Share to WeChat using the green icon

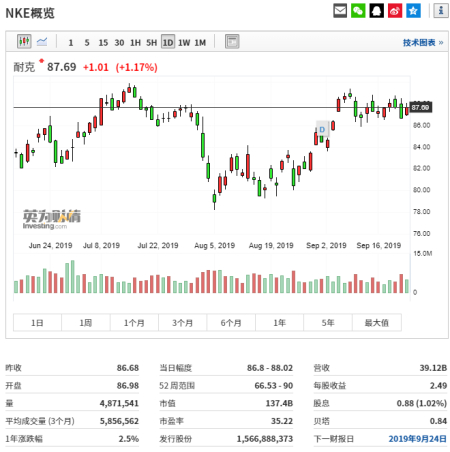coord(358,11)
